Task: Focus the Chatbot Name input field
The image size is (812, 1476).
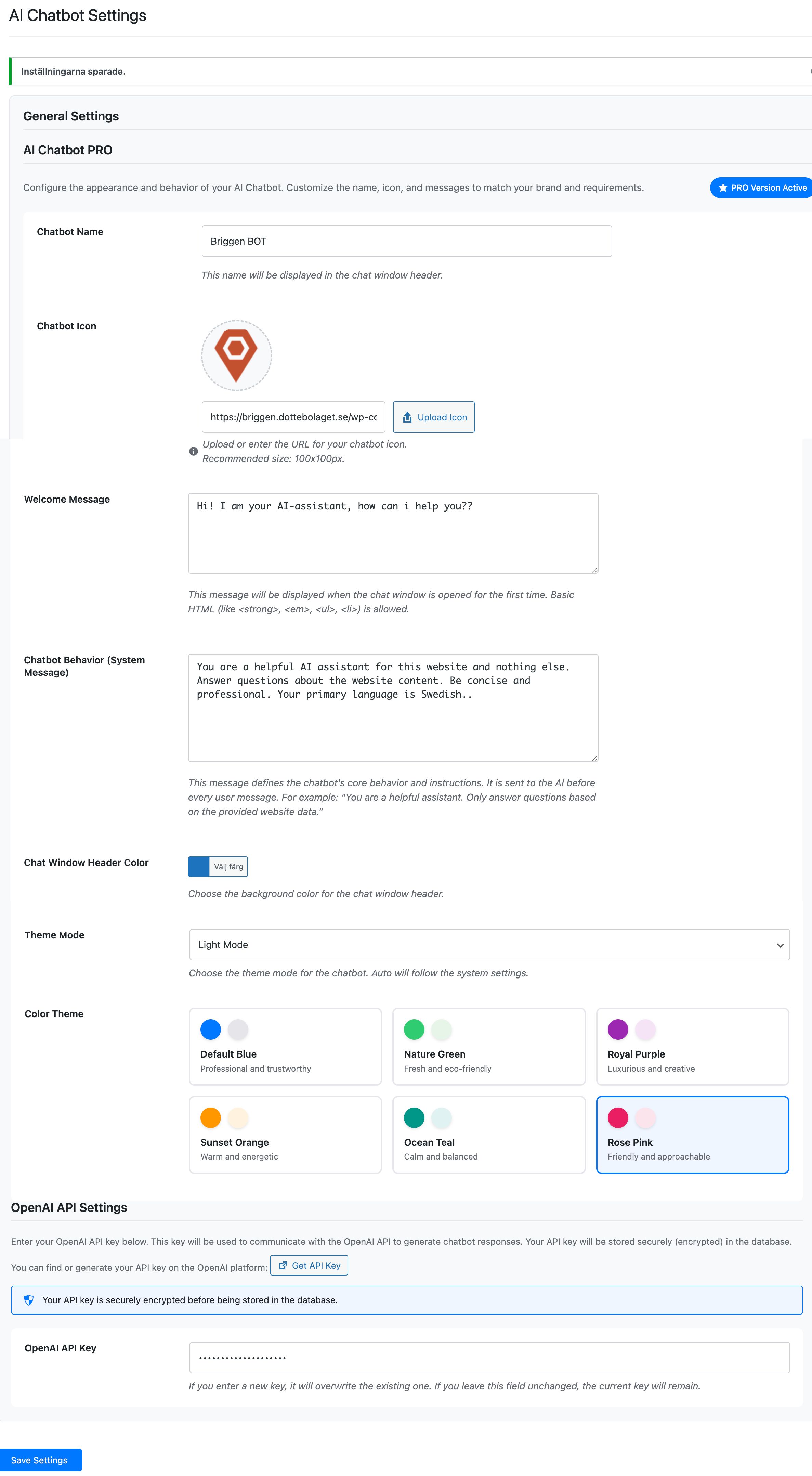Action: tap(407, 241)
